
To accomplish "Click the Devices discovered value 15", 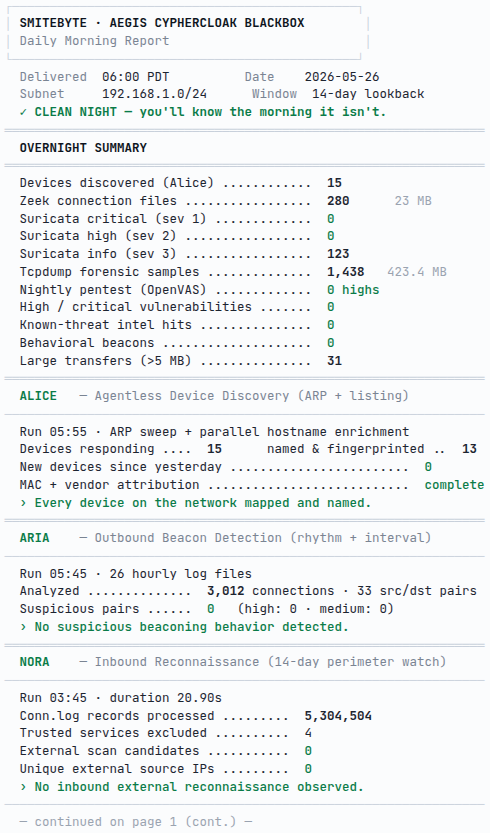I will [x=334, y=183].
